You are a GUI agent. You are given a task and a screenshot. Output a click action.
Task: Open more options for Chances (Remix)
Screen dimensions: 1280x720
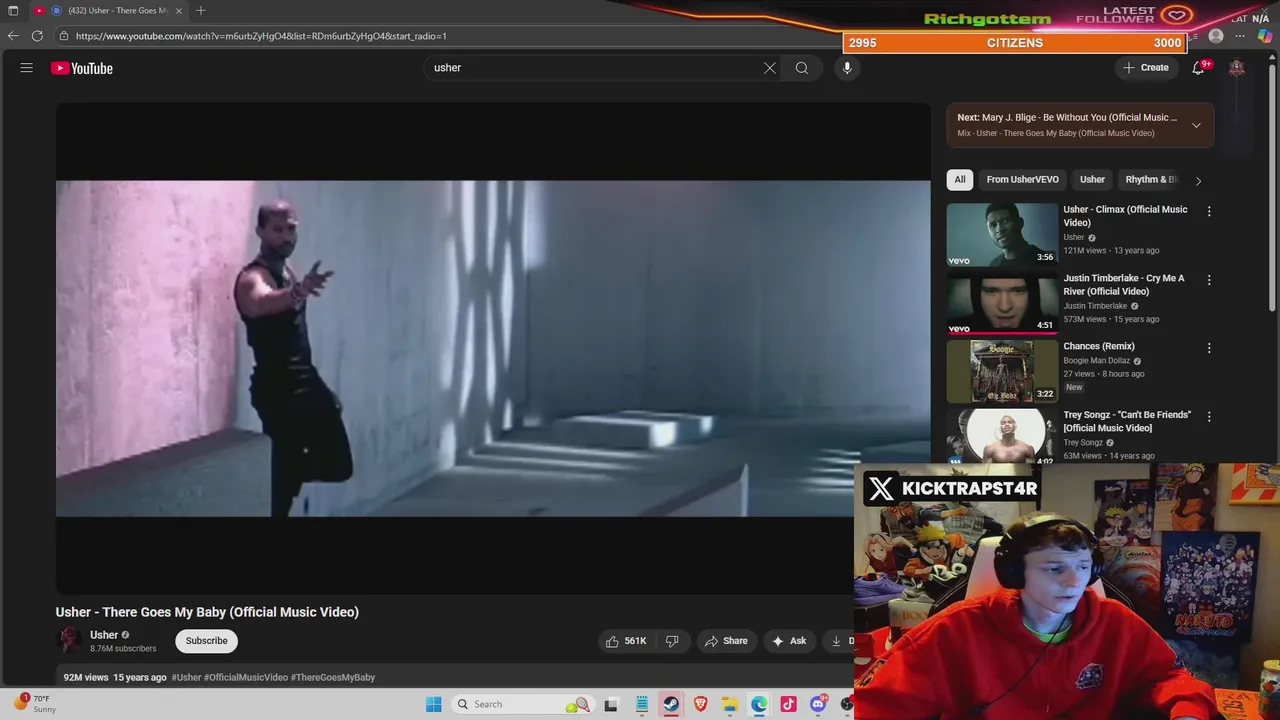1209,348
